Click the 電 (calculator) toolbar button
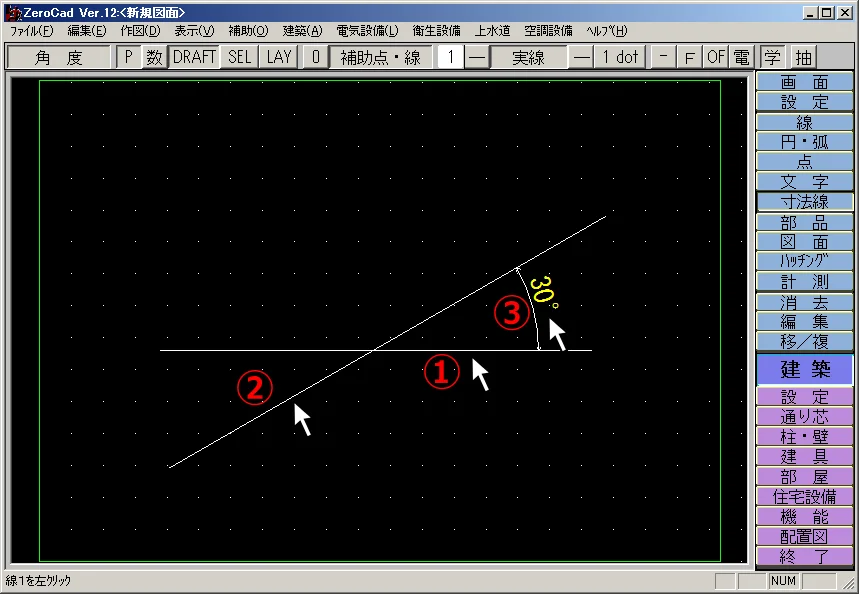Viewport: 859px width, 594px height. (x=741, y=57)
